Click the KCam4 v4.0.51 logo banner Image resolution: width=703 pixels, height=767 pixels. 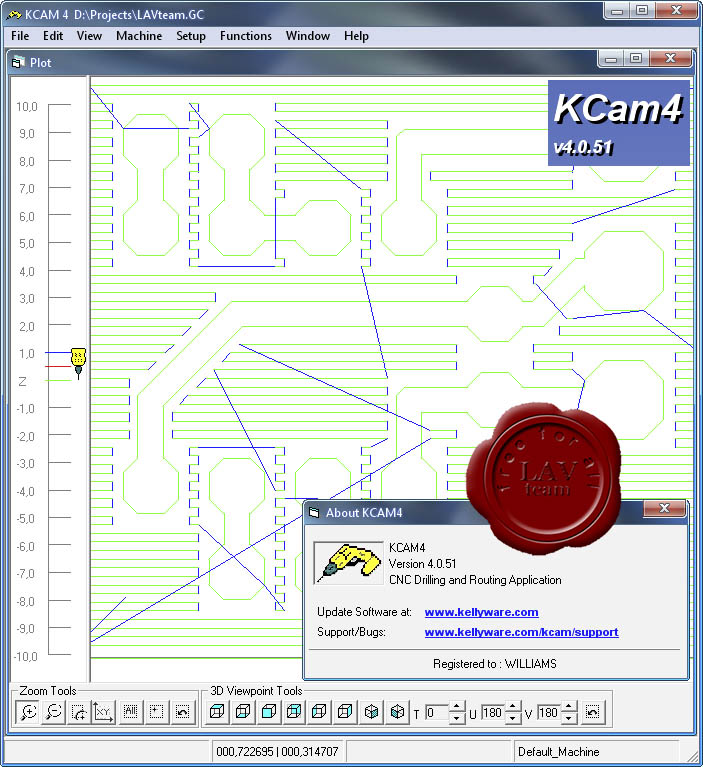618,123
